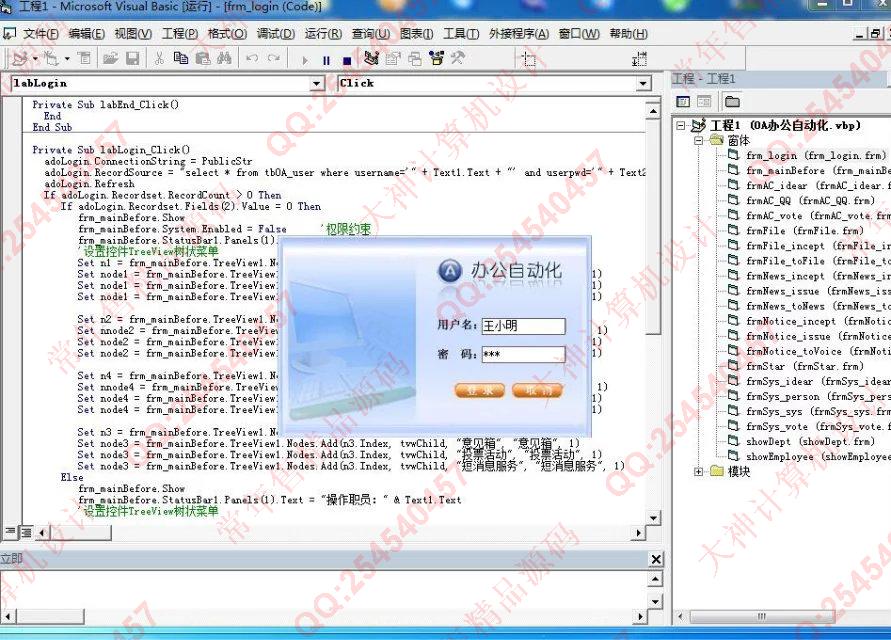Click the View Object icon in Project panel
This screenshot has width=891, height=640.
(x=704, y=102)
